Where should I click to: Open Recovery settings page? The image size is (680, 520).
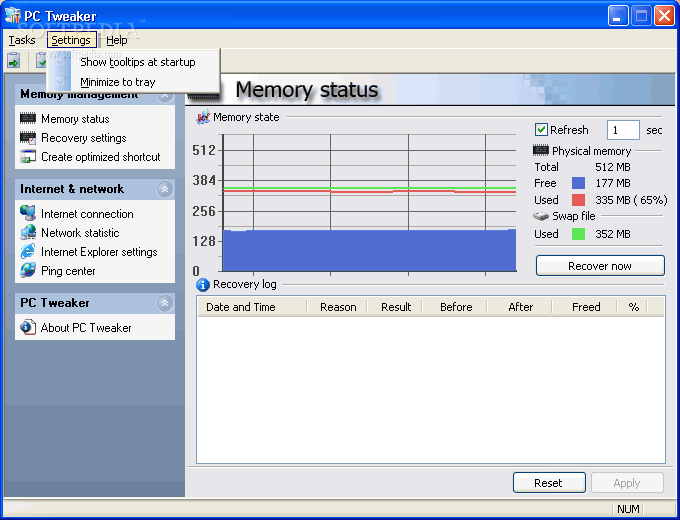(84, 138)
